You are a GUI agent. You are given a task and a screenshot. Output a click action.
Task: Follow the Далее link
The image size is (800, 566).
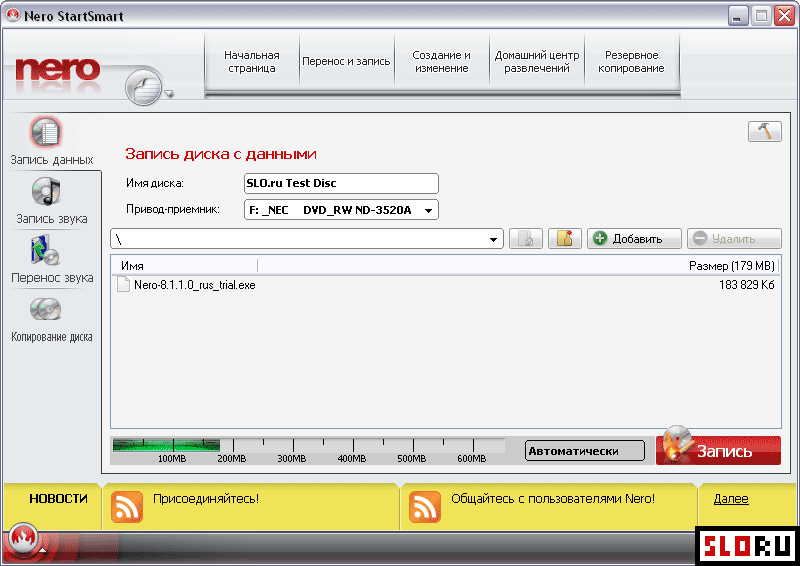pos(731,499)
